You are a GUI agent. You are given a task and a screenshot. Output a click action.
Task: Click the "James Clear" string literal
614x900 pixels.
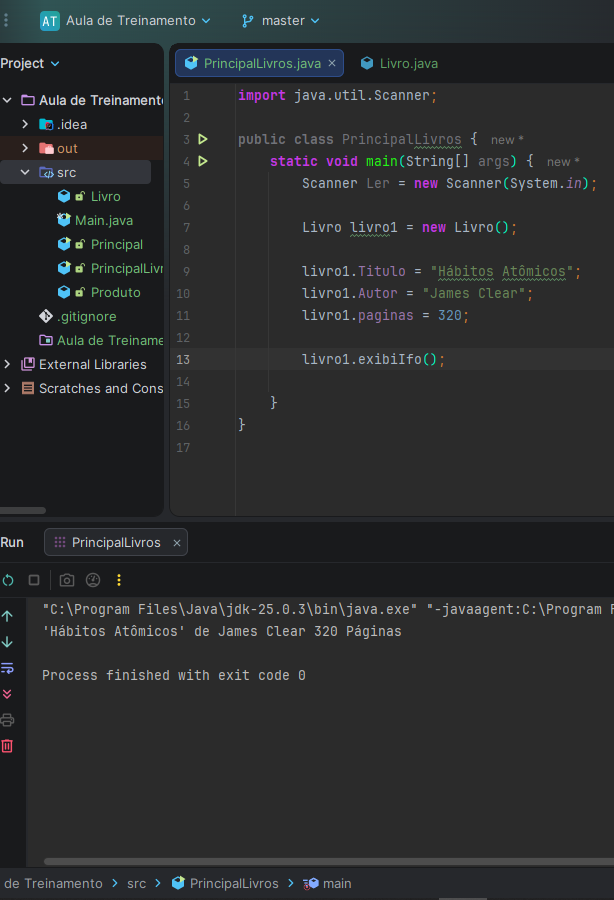474,293
